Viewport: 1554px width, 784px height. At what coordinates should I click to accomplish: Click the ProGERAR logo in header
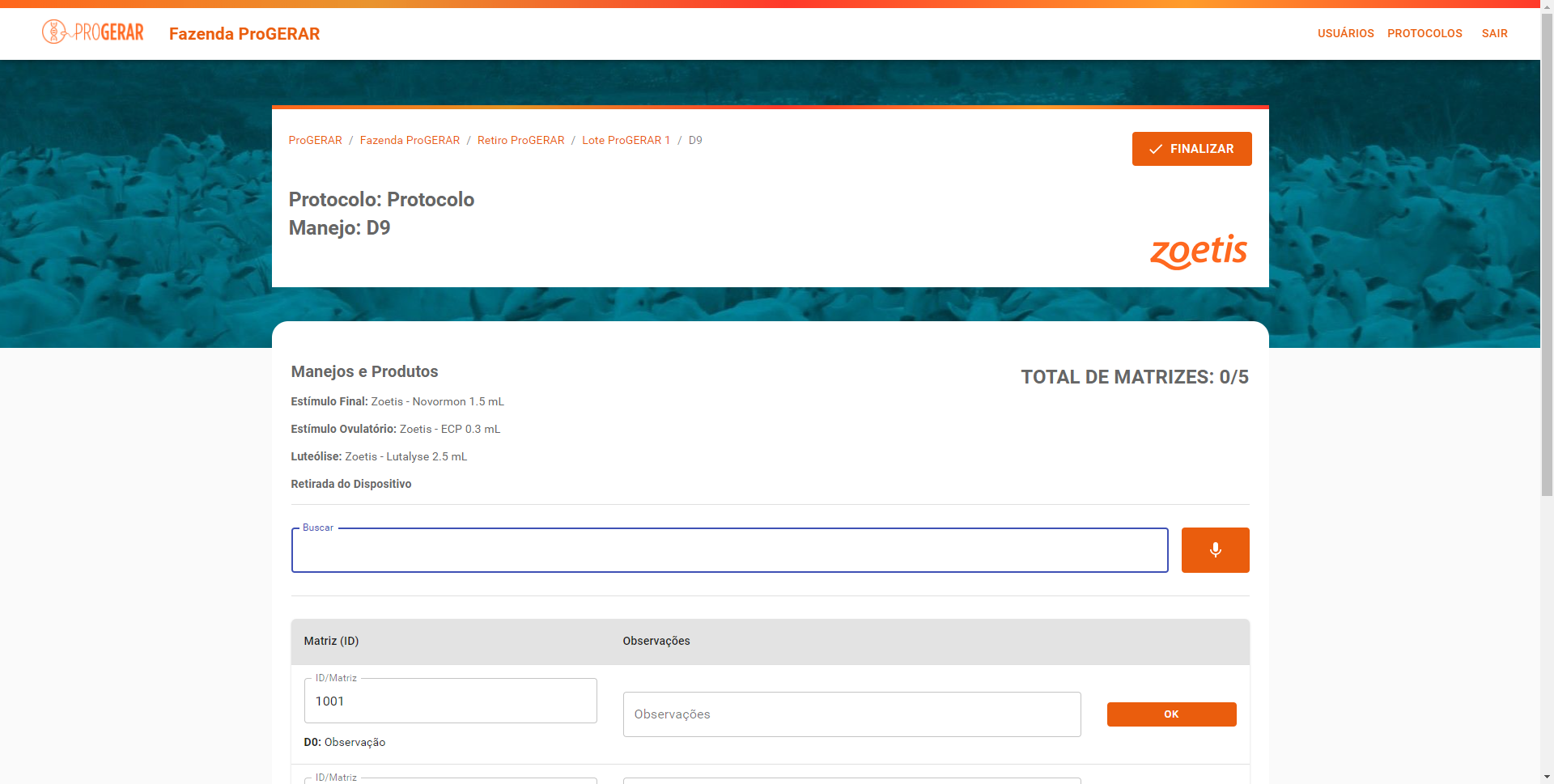pyautogui.click(x=93, y=32)
